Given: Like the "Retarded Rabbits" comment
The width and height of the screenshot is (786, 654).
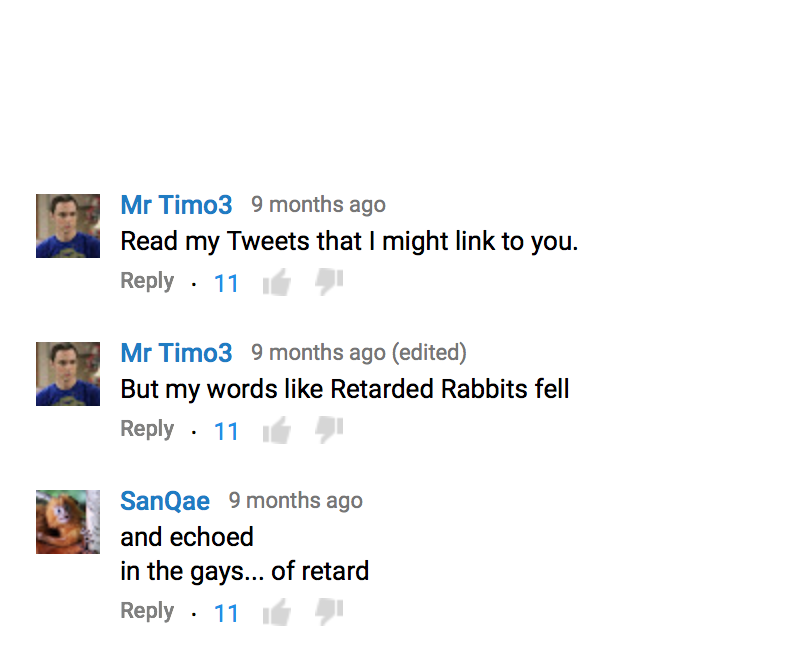Looking at the screenshot, I should (x=276, y=431).
